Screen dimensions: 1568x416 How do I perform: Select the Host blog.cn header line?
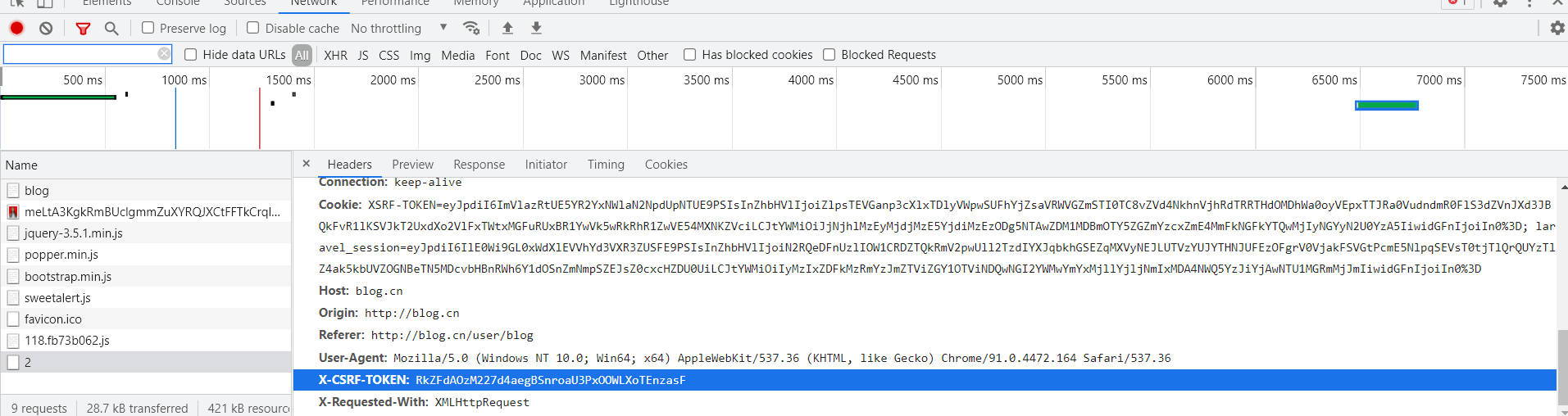click(361, 291)
